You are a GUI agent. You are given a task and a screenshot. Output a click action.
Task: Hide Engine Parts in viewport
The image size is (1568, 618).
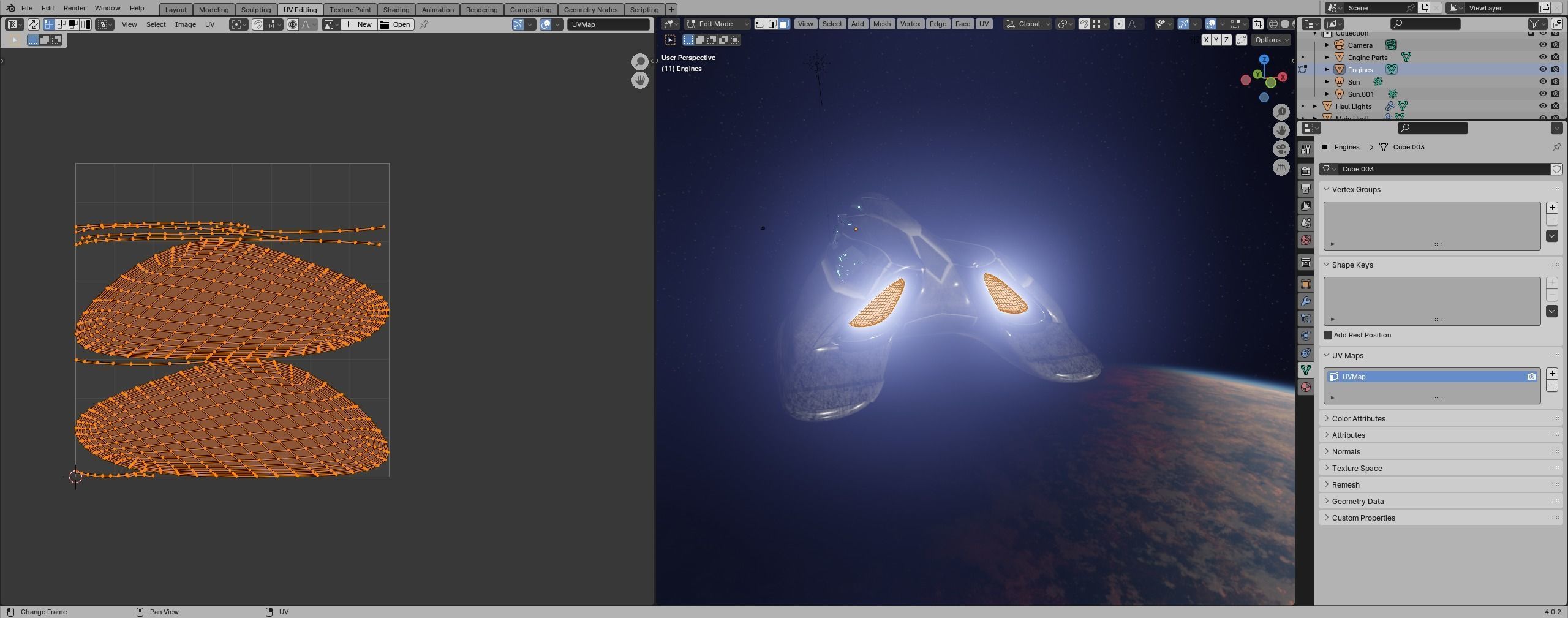click(1543, 57)
